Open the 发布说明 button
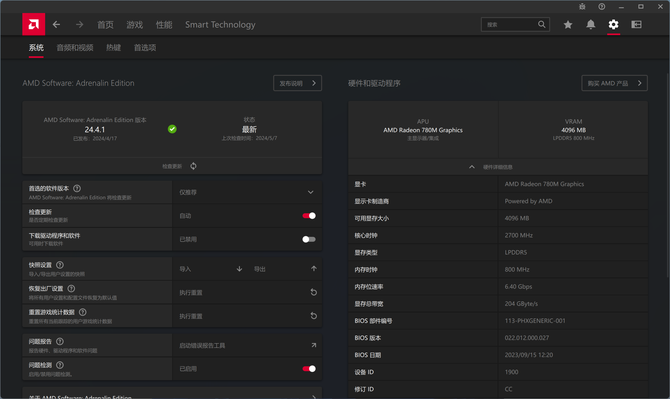The image size is (670, 399). click(297, 83)
